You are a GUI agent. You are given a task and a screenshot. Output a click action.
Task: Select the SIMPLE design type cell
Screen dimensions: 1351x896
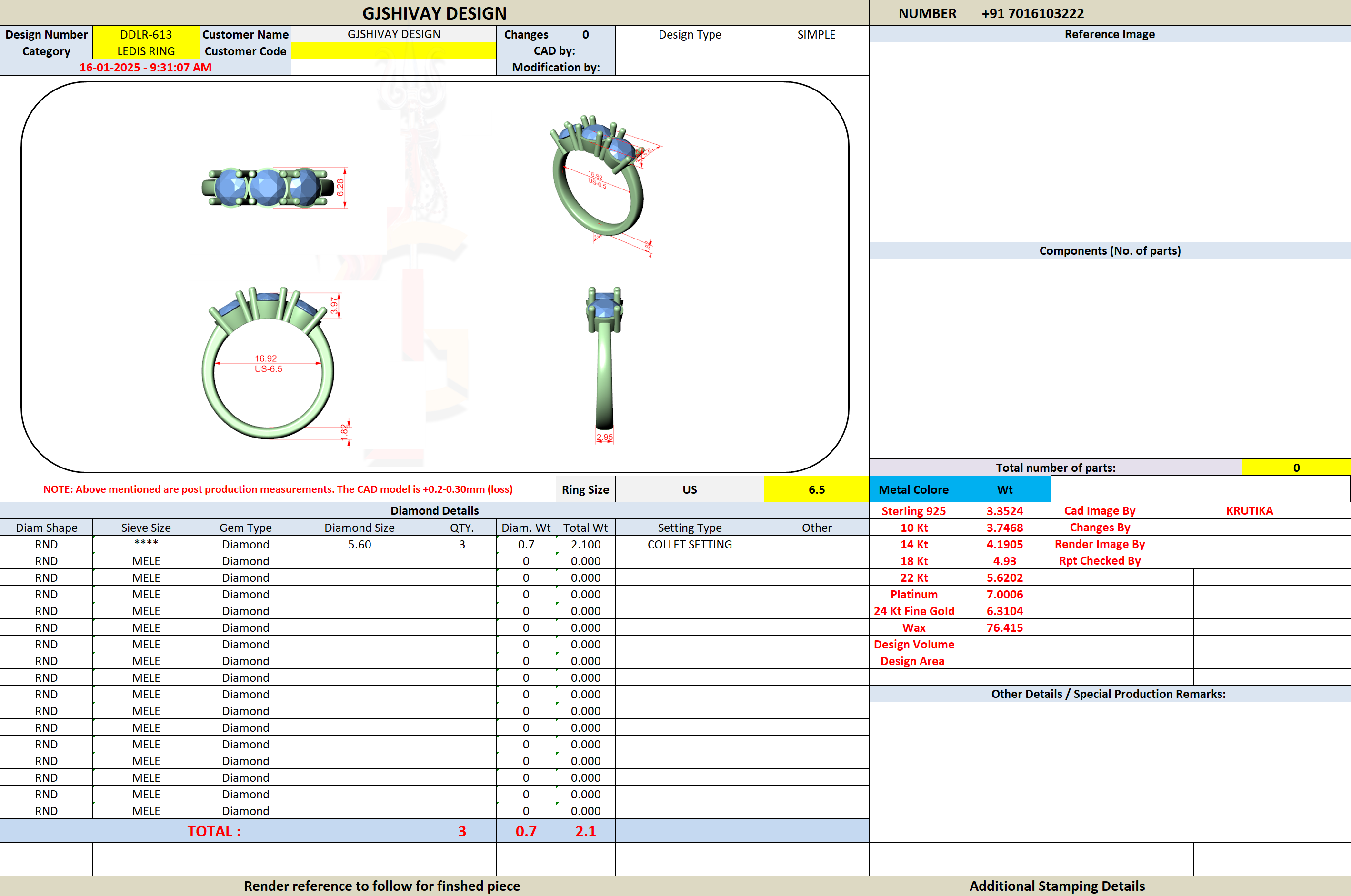click(816, 34)
